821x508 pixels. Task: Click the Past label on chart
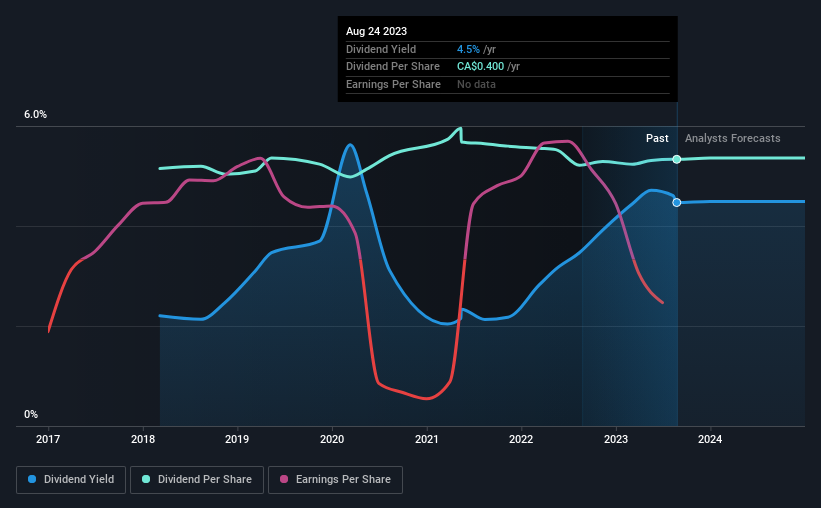tap(657, 138)
